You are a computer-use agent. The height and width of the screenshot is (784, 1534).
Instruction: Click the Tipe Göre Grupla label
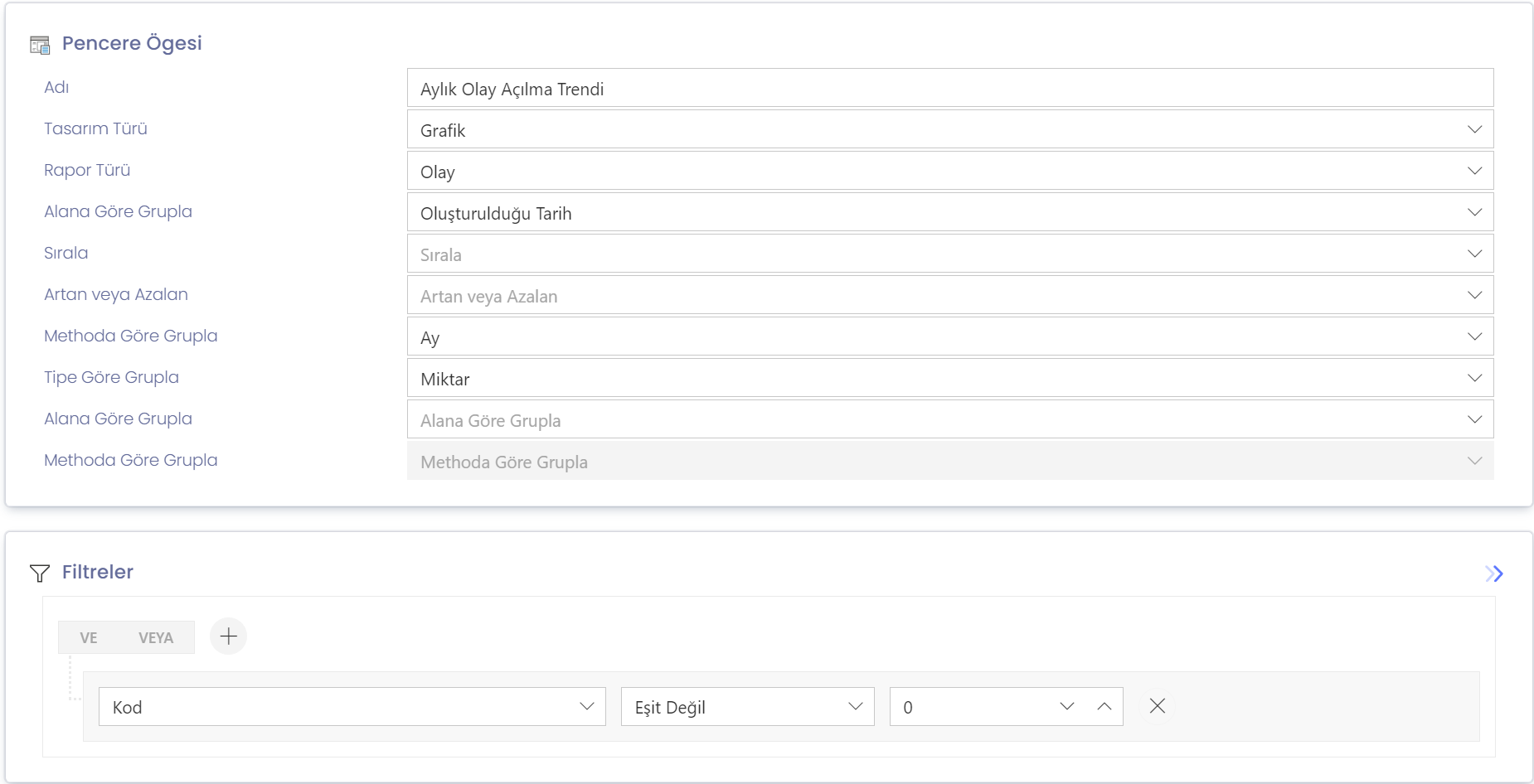click(111, 377)
